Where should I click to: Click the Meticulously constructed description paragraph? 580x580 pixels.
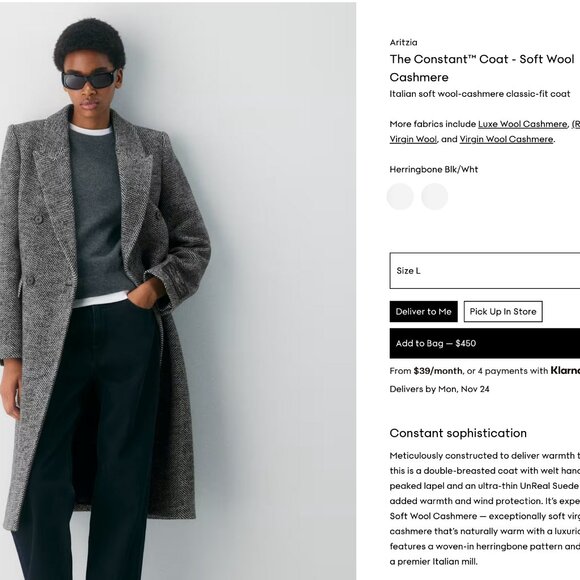click(x=485, y=509)
